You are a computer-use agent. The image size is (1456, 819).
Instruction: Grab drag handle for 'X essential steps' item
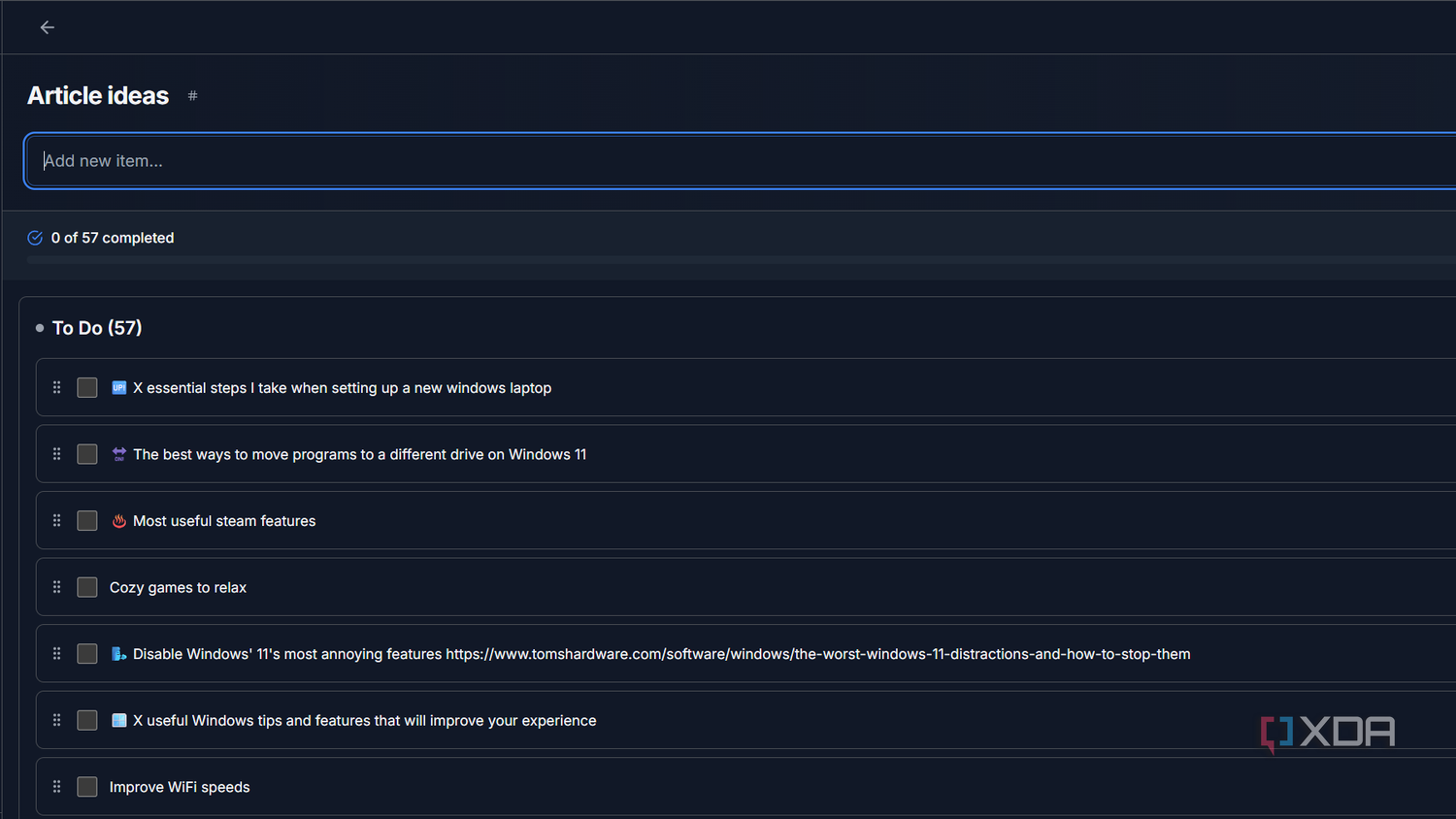pos(56,387)
